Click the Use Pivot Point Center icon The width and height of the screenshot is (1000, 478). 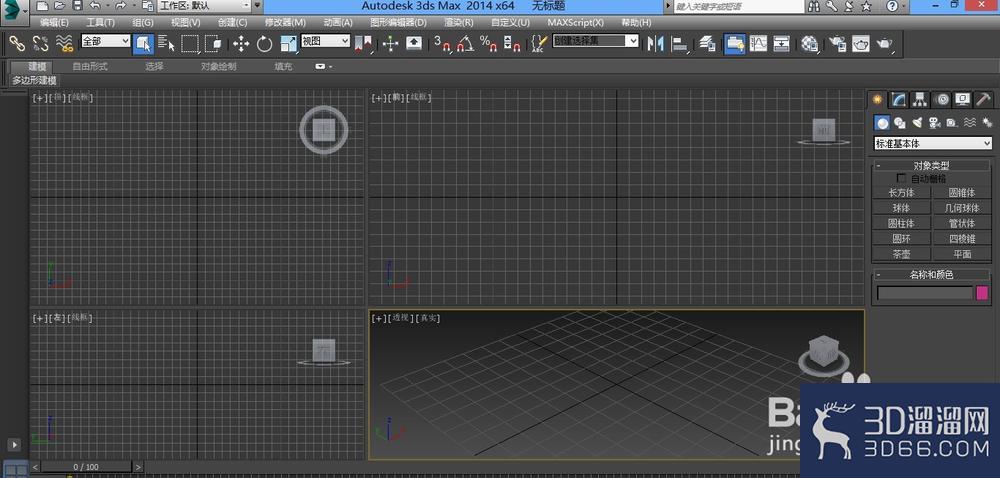coord(363,43)
